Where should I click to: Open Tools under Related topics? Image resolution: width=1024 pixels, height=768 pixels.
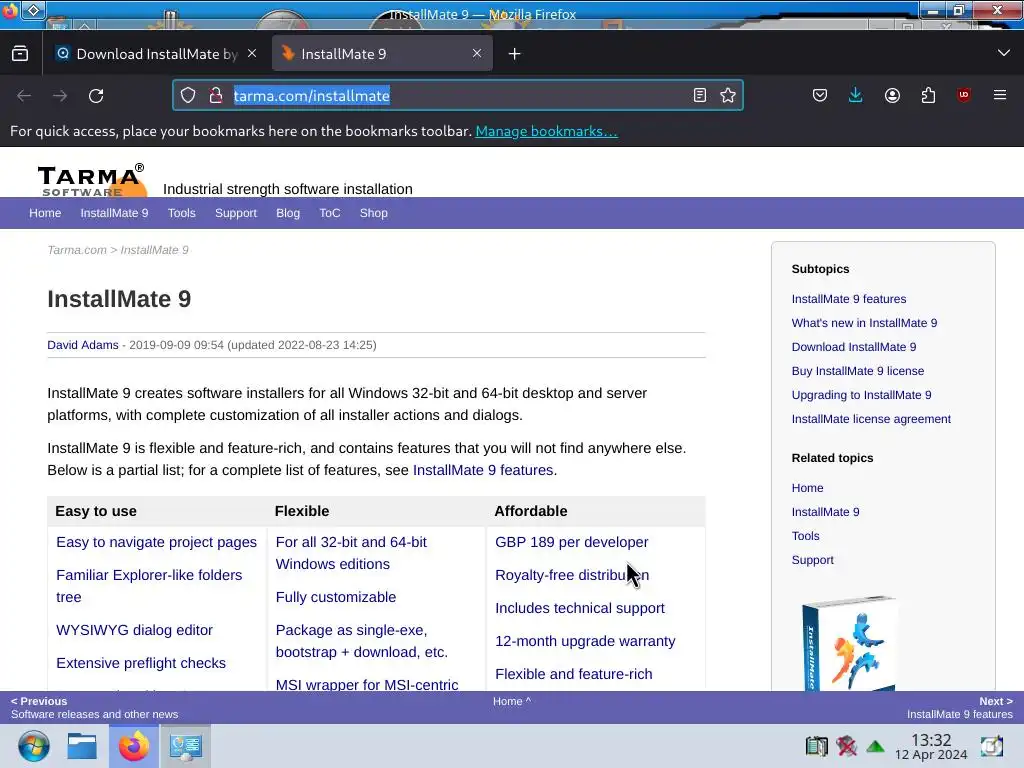pos(805,536)
